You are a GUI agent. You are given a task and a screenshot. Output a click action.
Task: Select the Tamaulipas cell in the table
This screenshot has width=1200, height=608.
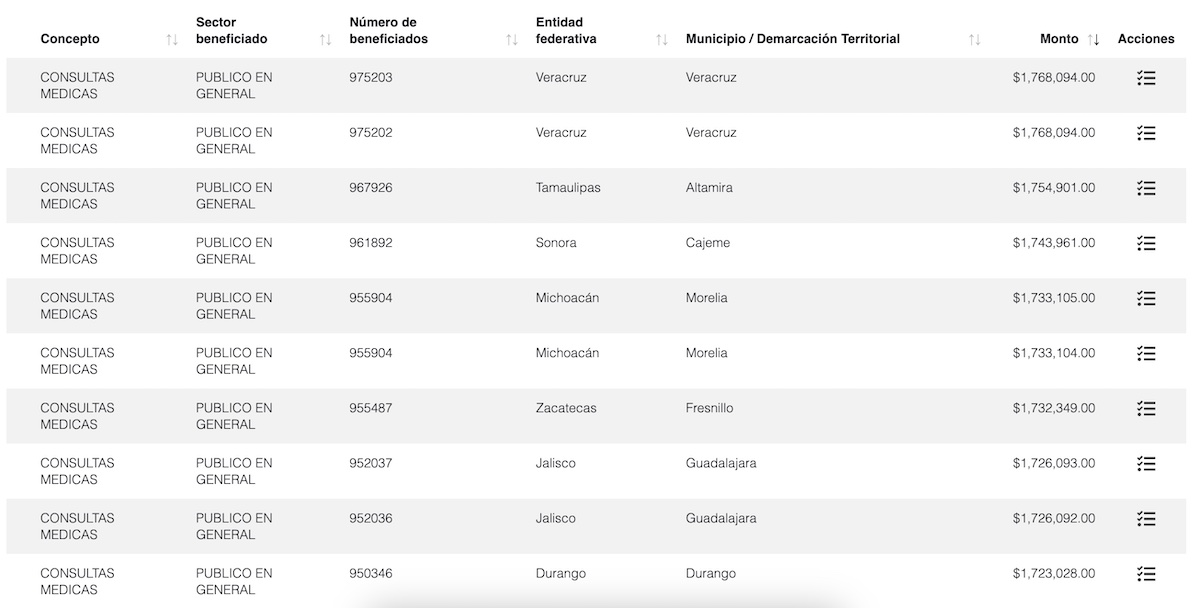tap(568, 188)
